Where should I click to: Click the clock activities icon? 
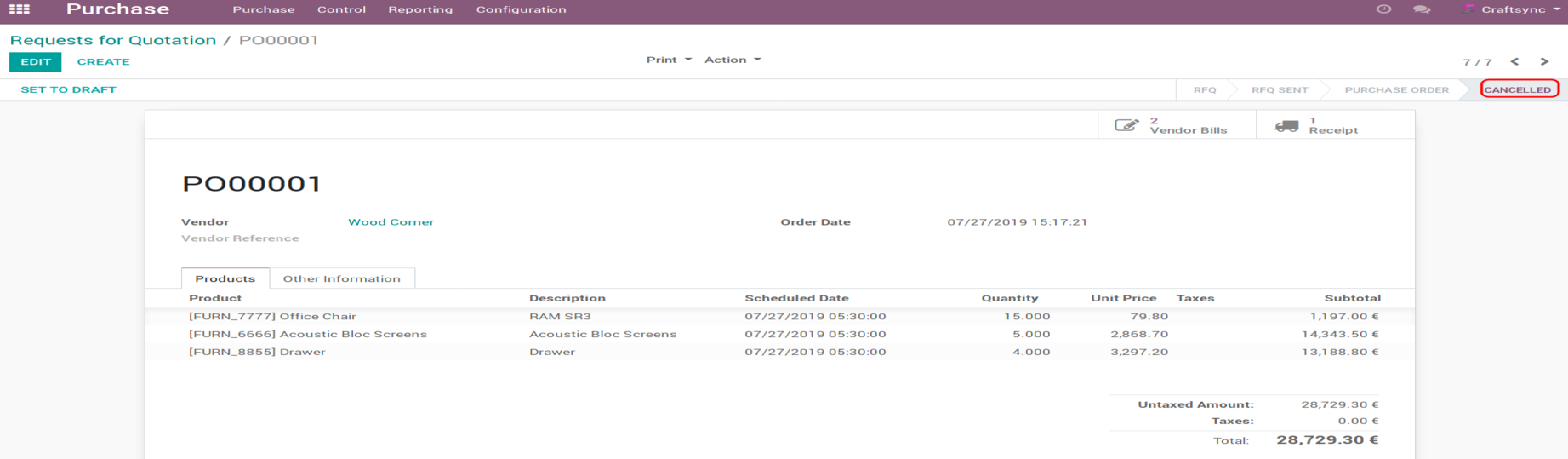click(x=1383, y=9)
